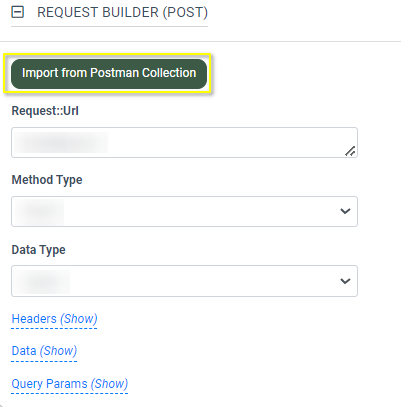Screen dimensions: 401x407
Task: Collapse Request Builder using the minus box icon
Action: [x=18, y=12]
